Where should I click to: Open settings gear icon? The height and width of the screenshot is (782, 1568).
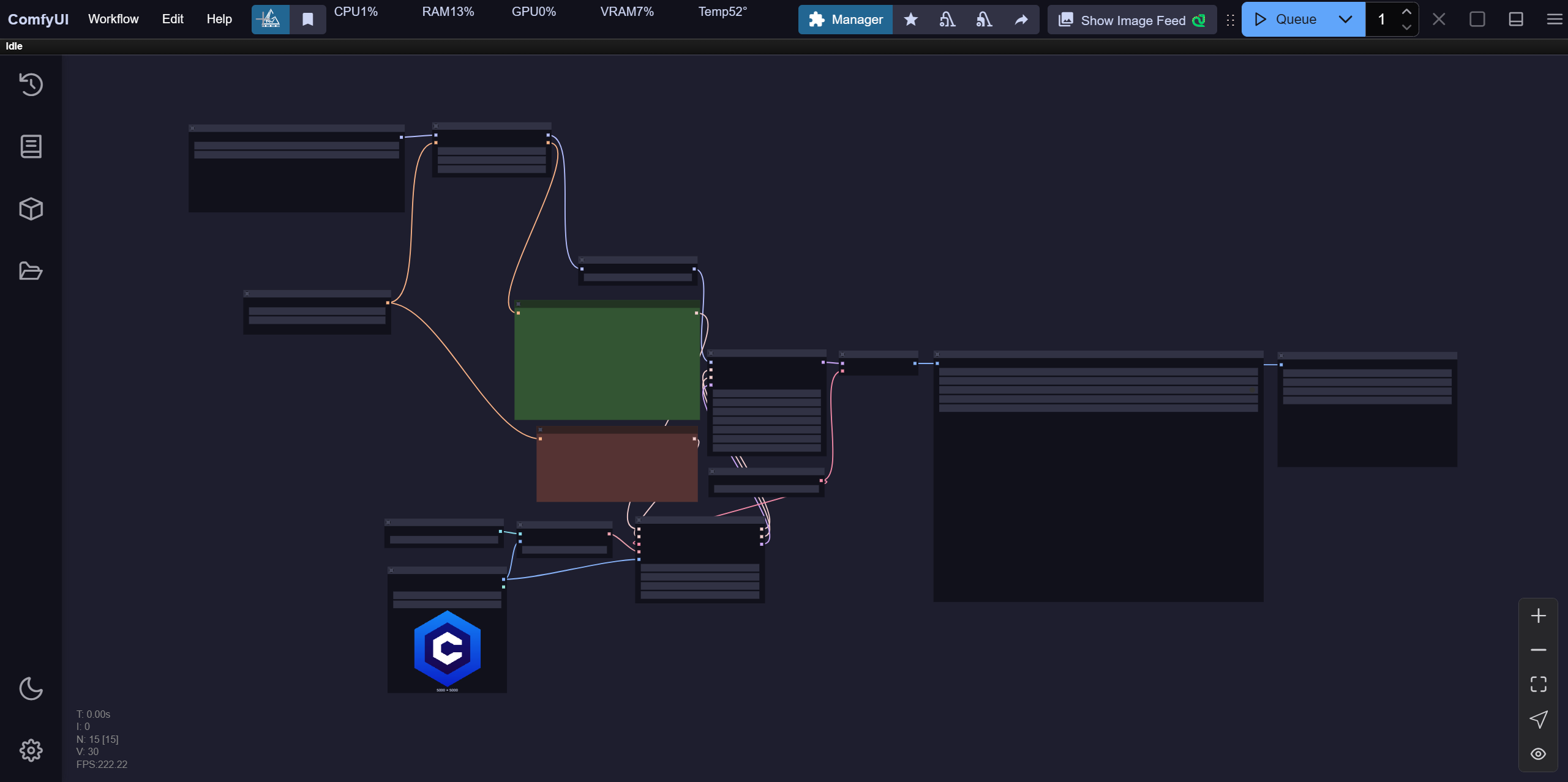[x=31, y=750]
